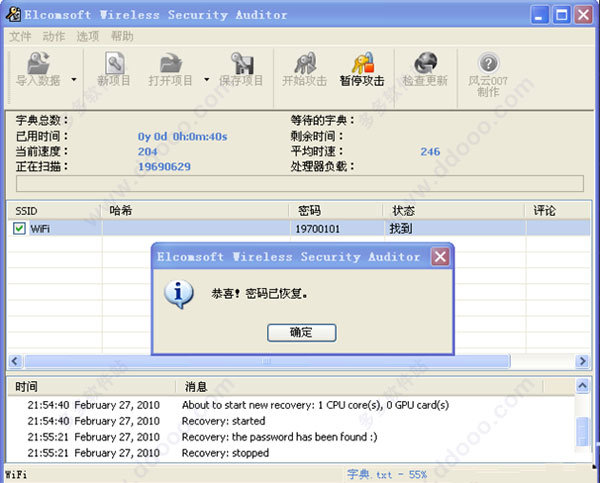Click the 评论 column header
This screenshot has width=600, height=483.
click(558, 211)
